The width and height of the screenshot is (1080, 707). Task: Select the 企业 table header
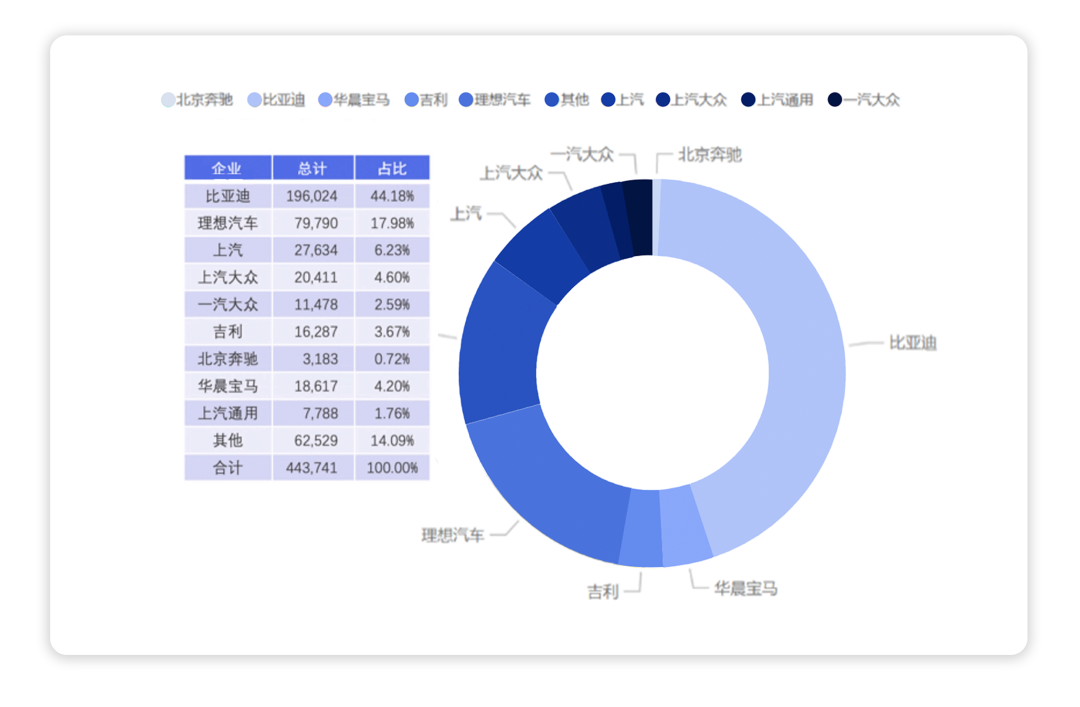227,168
